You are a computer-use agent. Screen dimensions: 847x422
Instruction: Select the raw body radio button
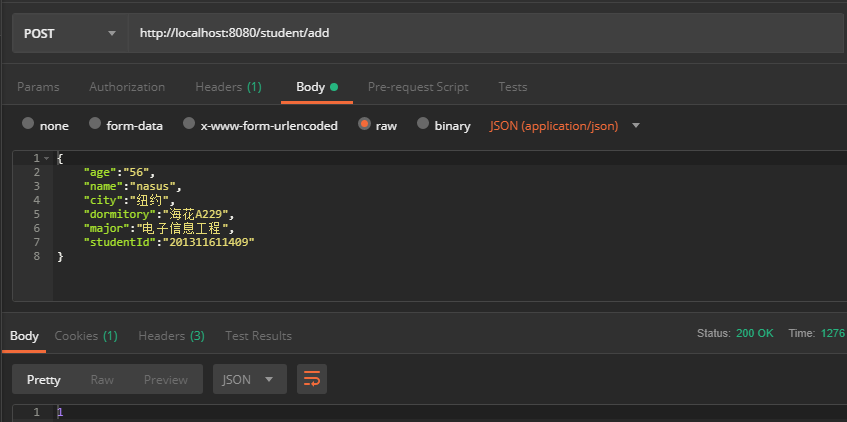pyautogui.click(x=364, y=125)
